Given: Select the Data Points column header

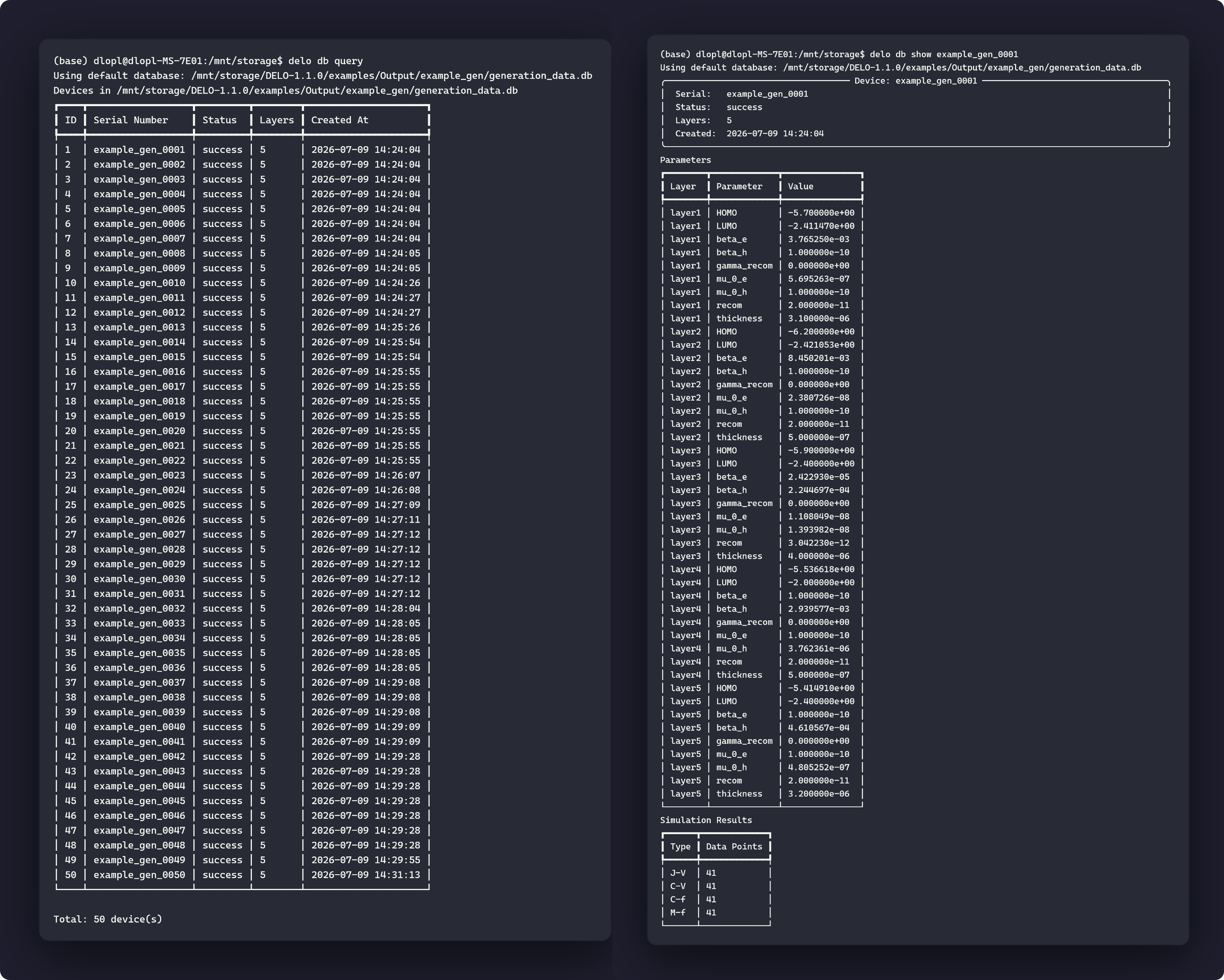Looking at the screenshot, I should 734,847.
